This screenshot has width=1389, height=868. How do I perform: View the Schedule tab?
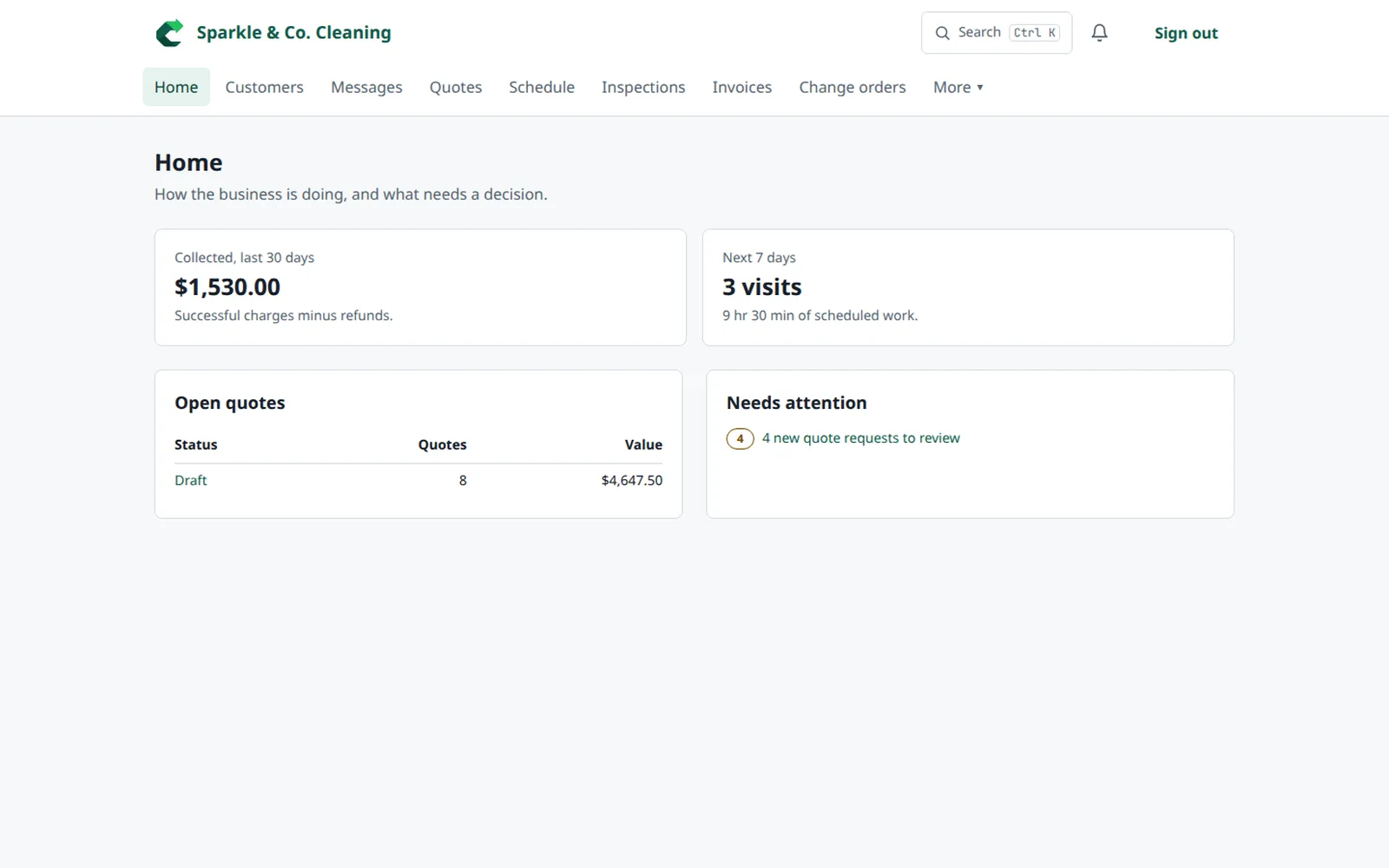pos(542,87)
